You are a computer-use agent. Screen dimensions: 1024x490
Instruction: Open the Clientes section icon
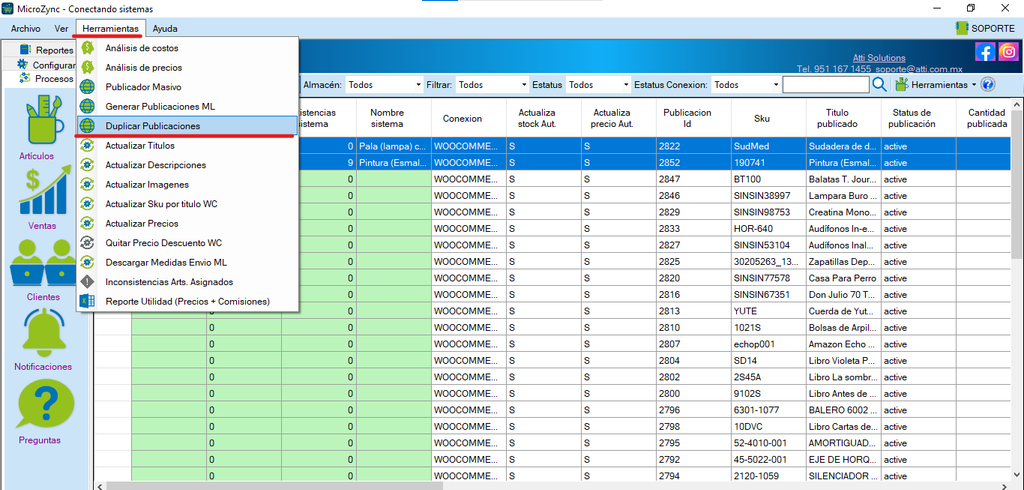tap(43, 262)
